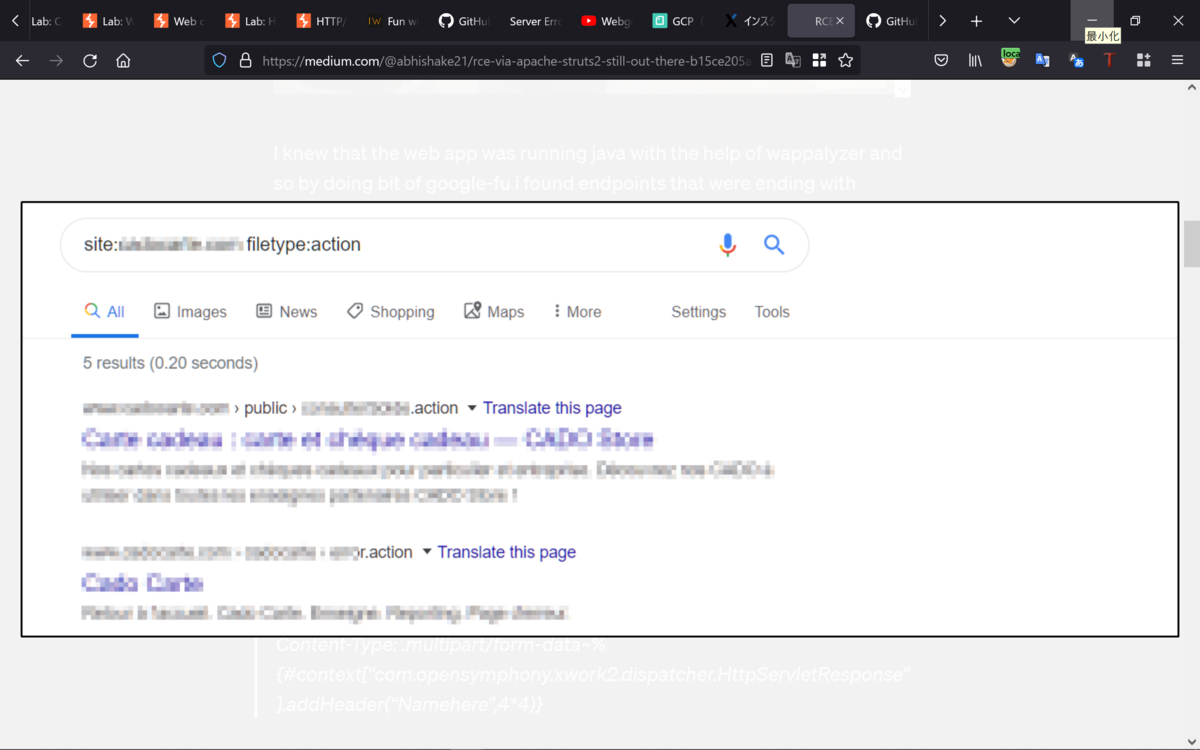This screenshot has height=750, width=1200.
Task: Go back to the previous page
Action: tap(22, 61)
